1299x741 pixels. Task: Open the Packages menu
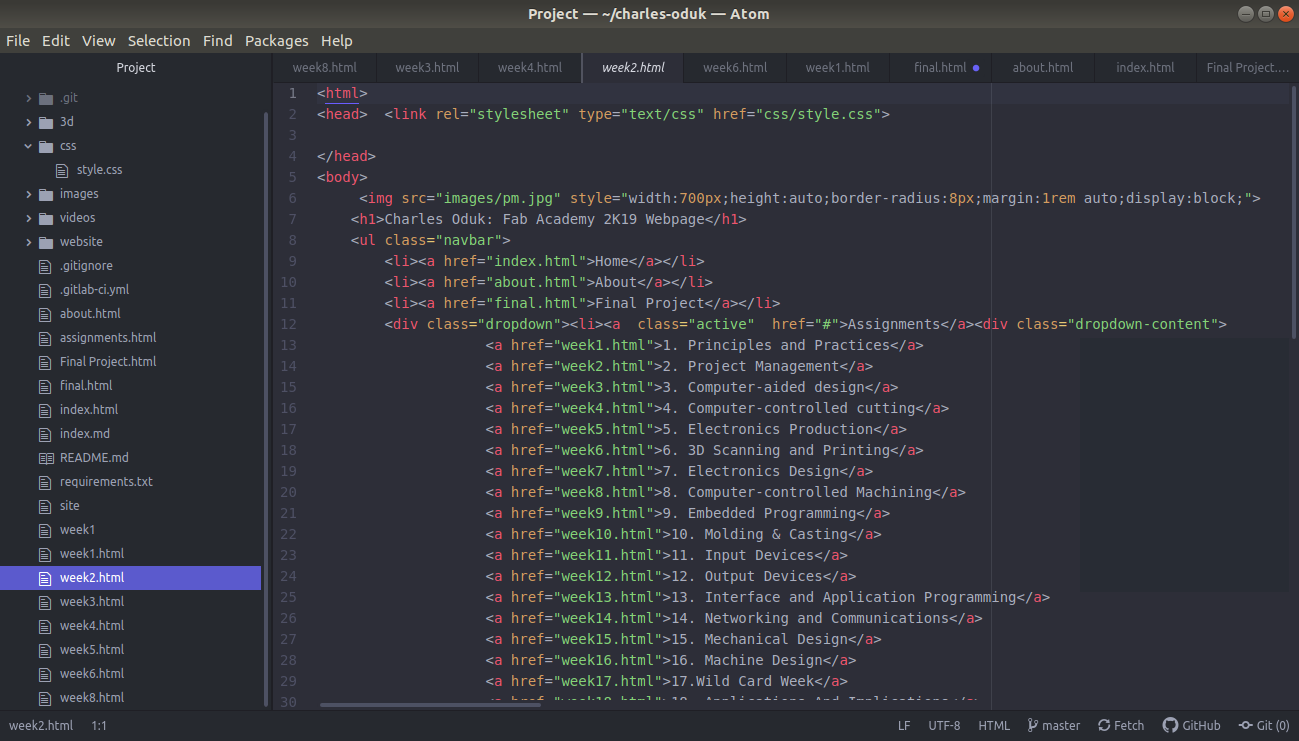point(277,41)
